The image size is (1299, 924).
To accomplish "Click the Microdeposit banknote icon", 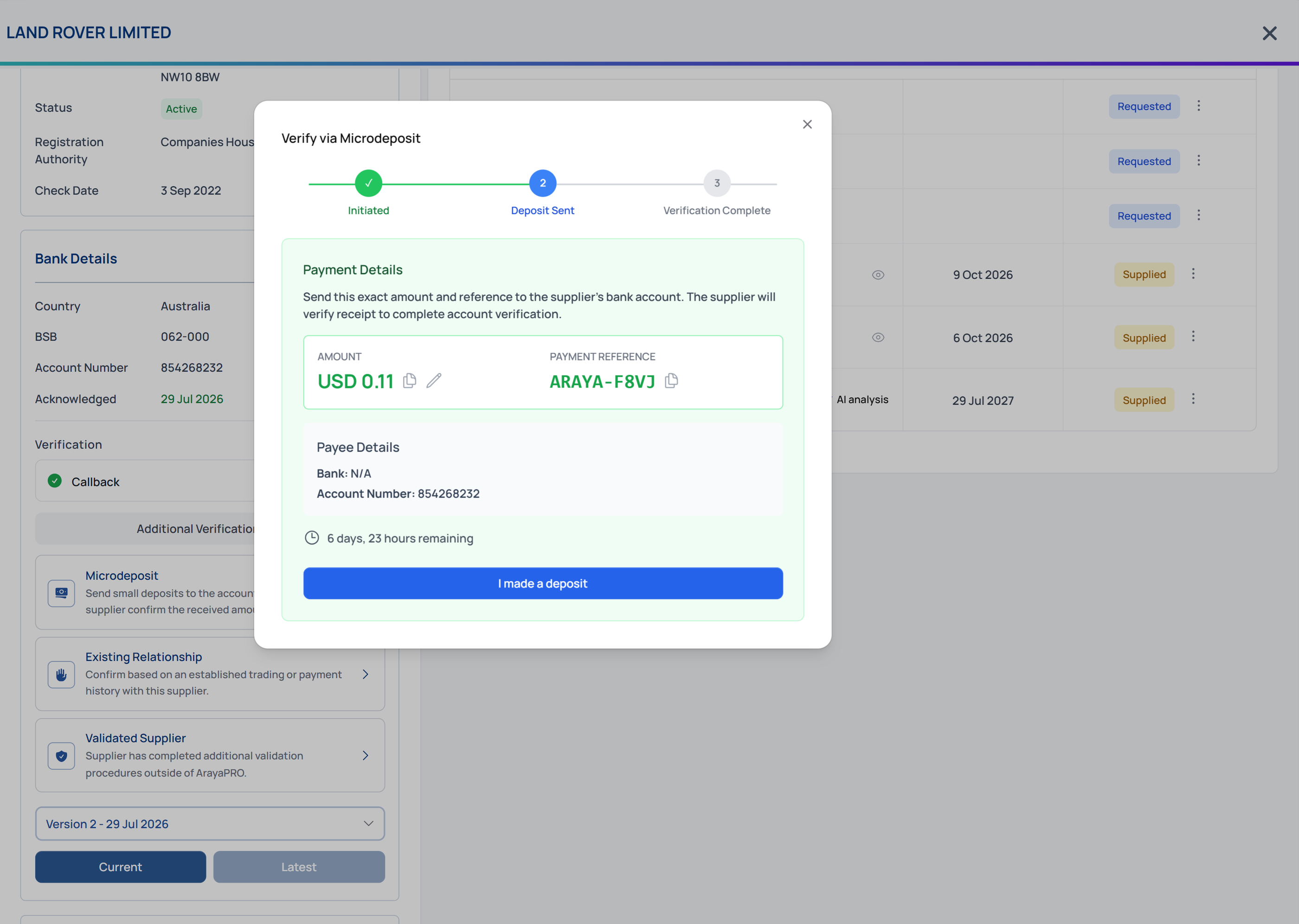I will coord(61,593).
